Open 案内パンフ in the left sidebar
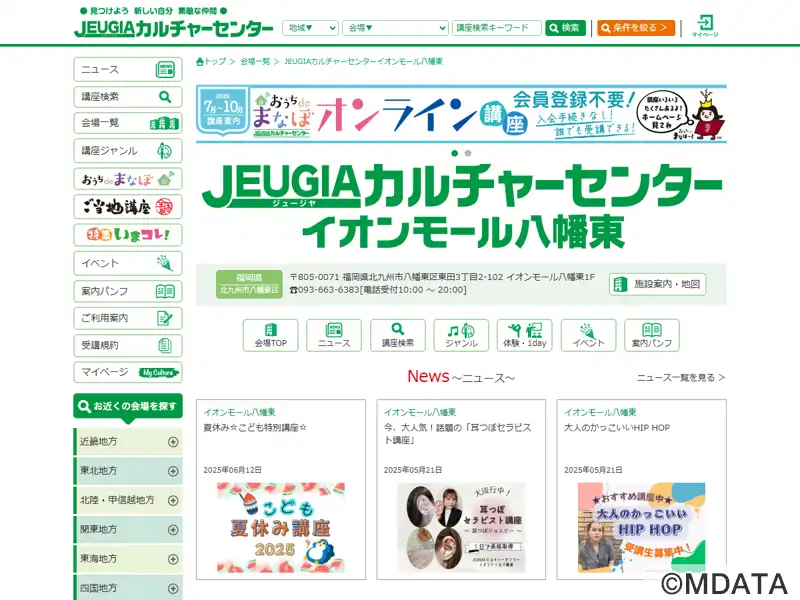 click(x=128, y=291)
